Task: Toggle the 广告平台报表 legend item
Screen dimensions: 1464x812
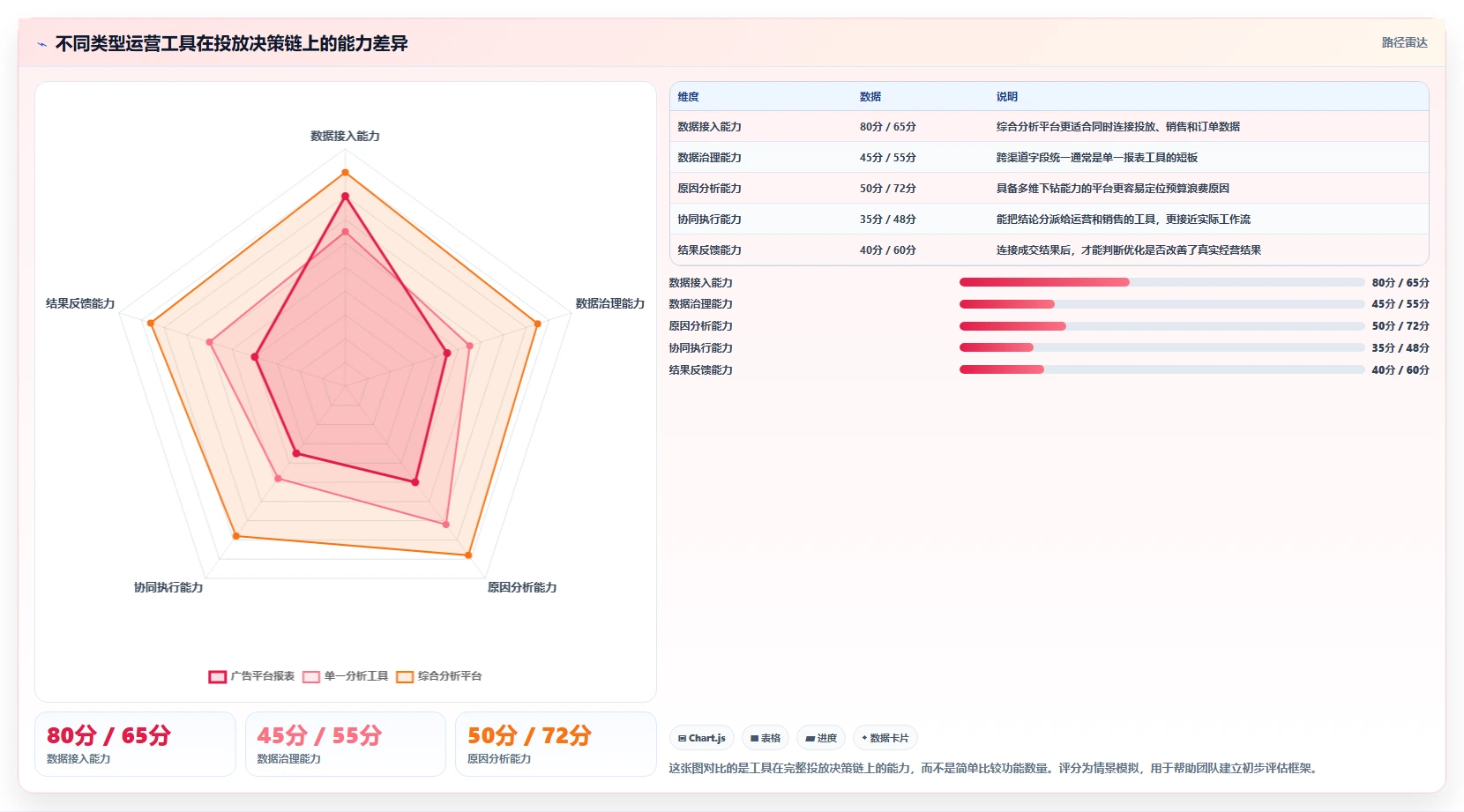Action: [251, 676]
